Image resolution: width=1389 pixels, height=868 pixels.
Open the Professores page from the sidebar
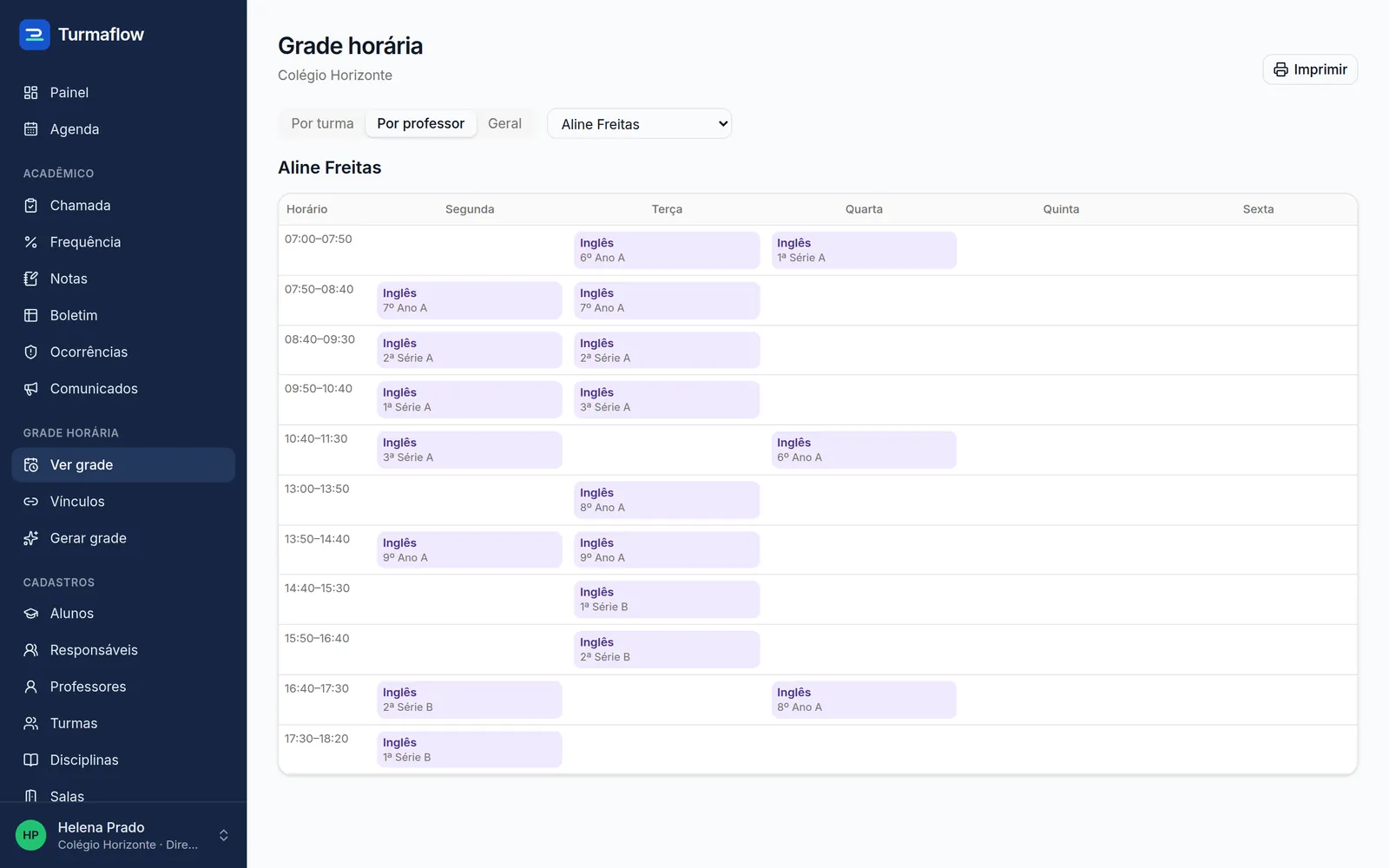tap(123, 687)
